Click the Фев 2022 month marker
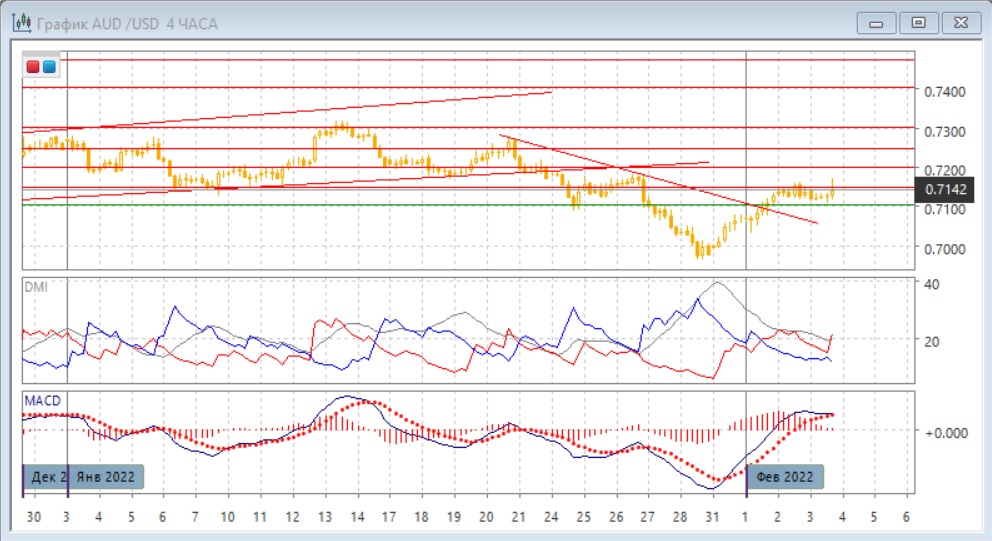992x541 pixels. 786,476
